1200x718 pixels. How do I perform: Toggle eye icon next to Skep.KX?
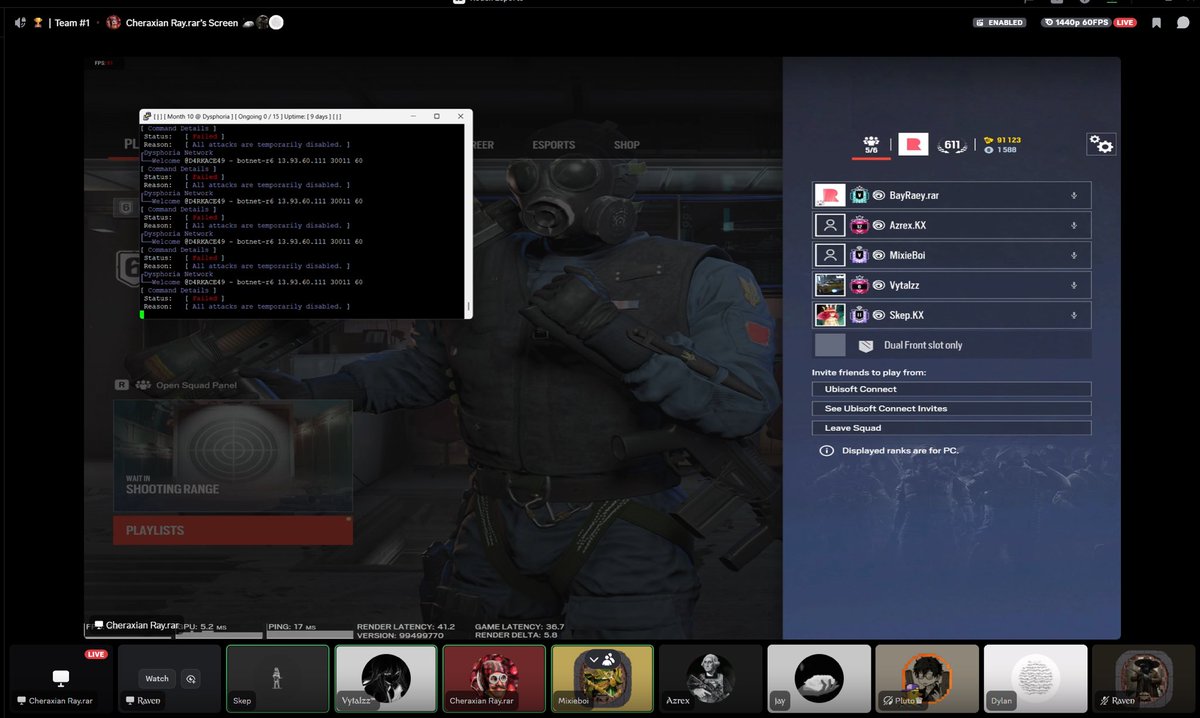[x=878, y=315]
